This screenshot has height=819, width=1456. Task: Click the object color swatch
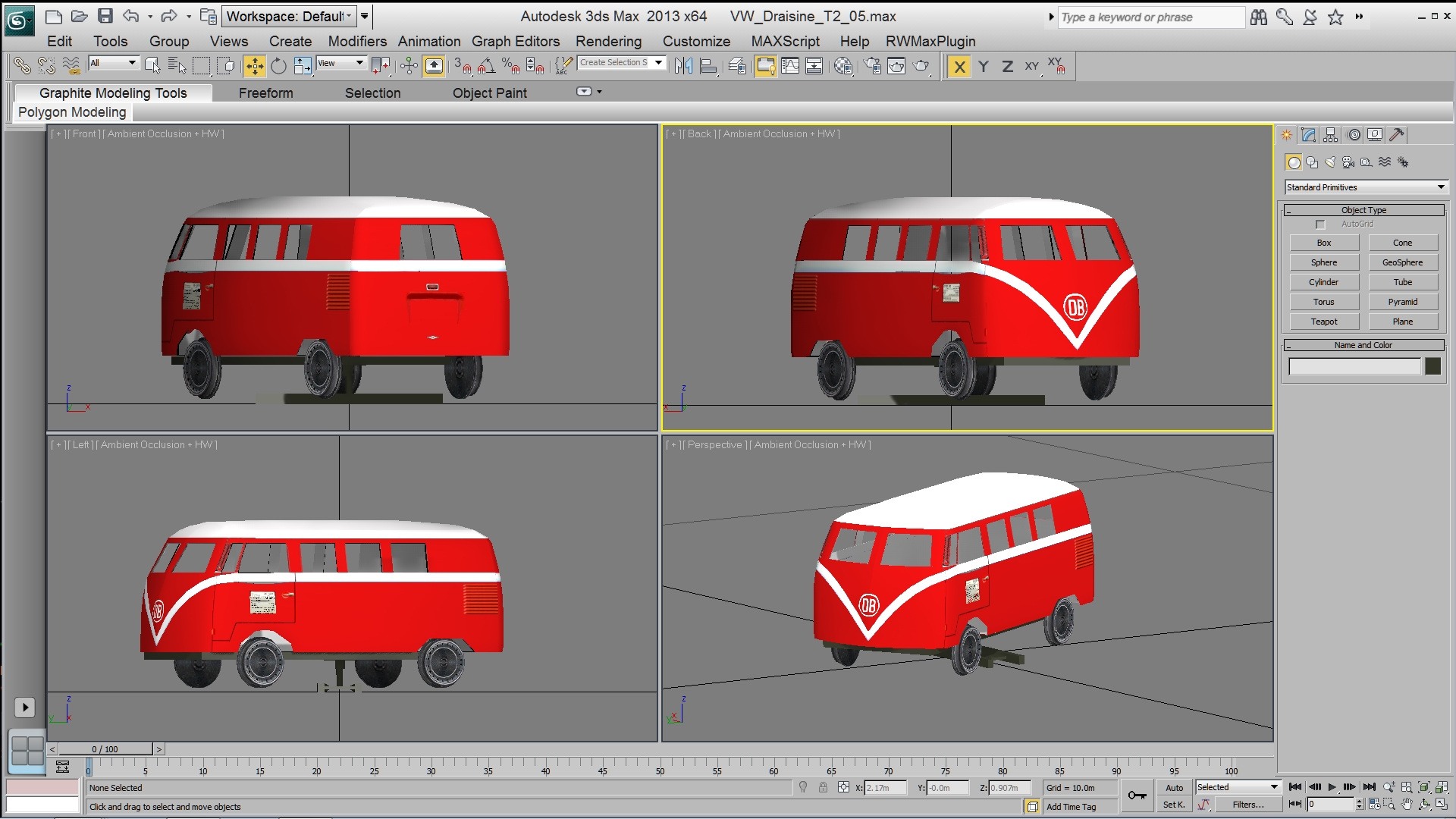1432,367
